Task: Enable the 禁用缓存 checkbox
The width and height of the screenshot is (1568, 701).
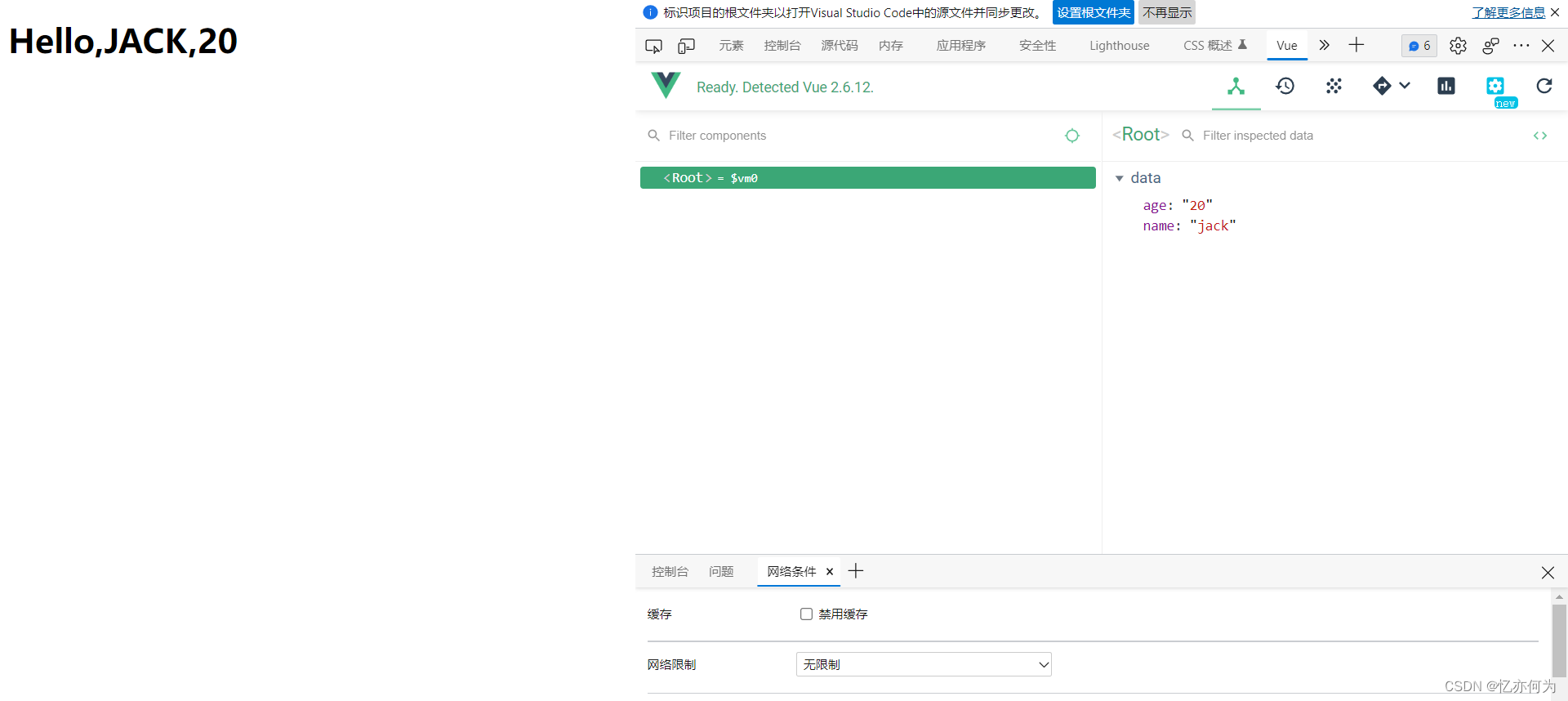Action: click(x=806, y=614)
